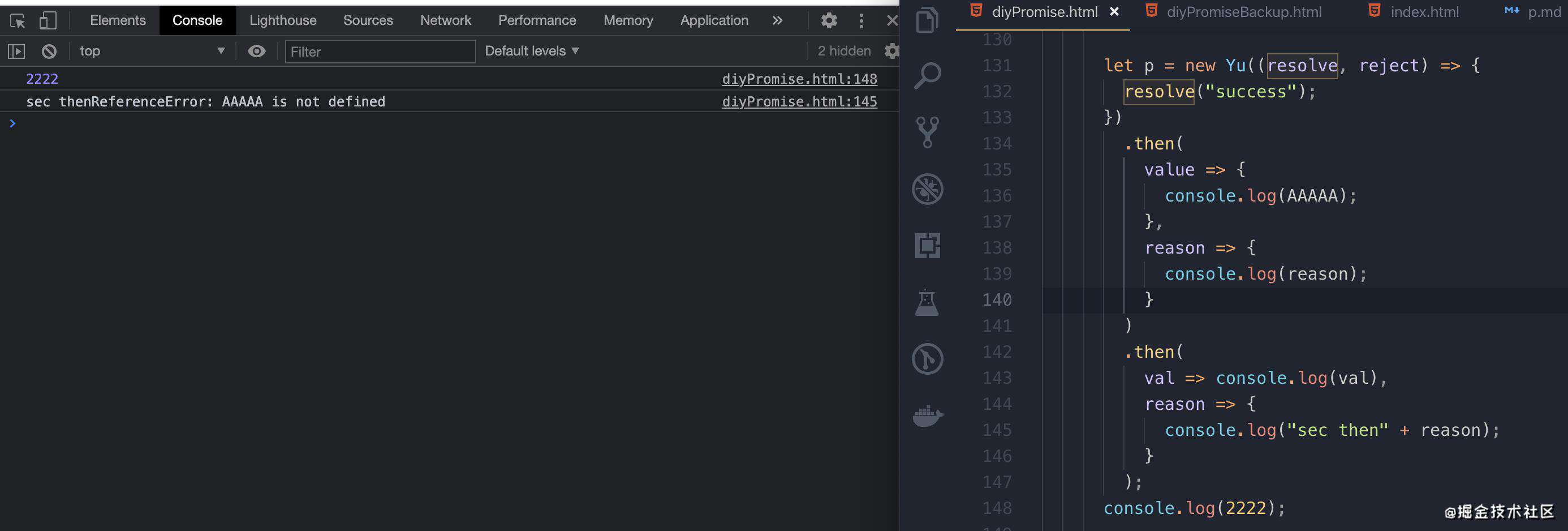The height and width of the screenshot is (531, 1568).
Task: Open diyPromise.html:145 source link
Action: point(799,102)
